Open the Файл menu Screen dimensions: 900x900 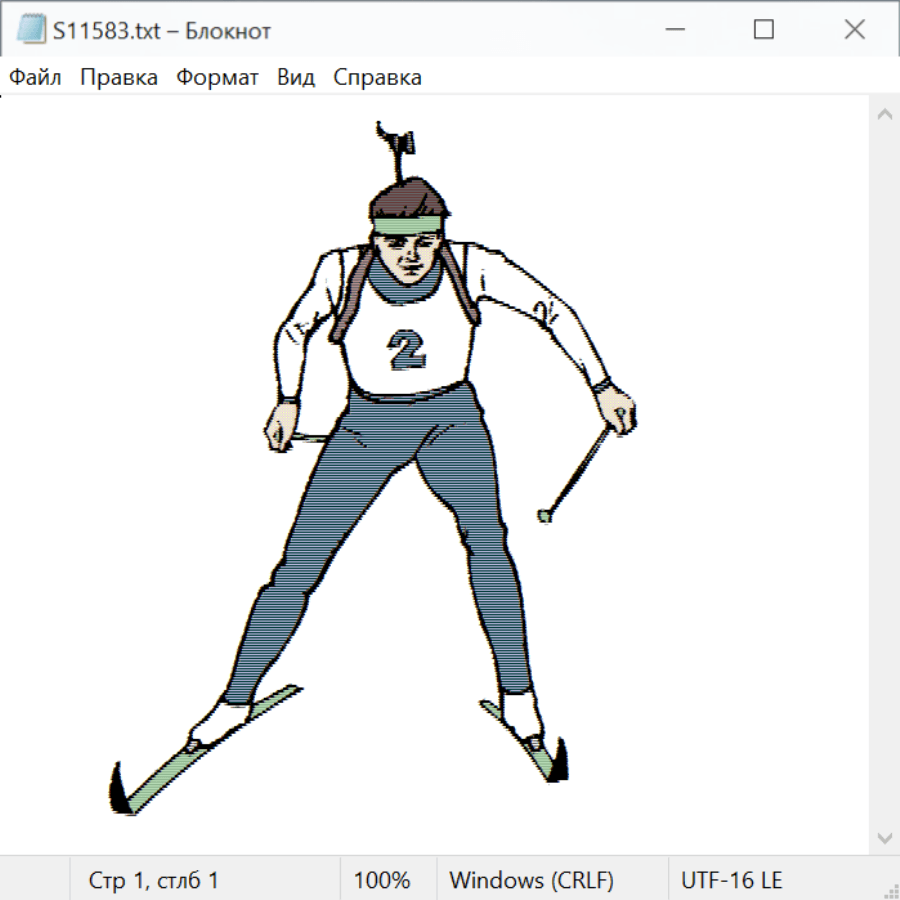click(x=35, y=78)
